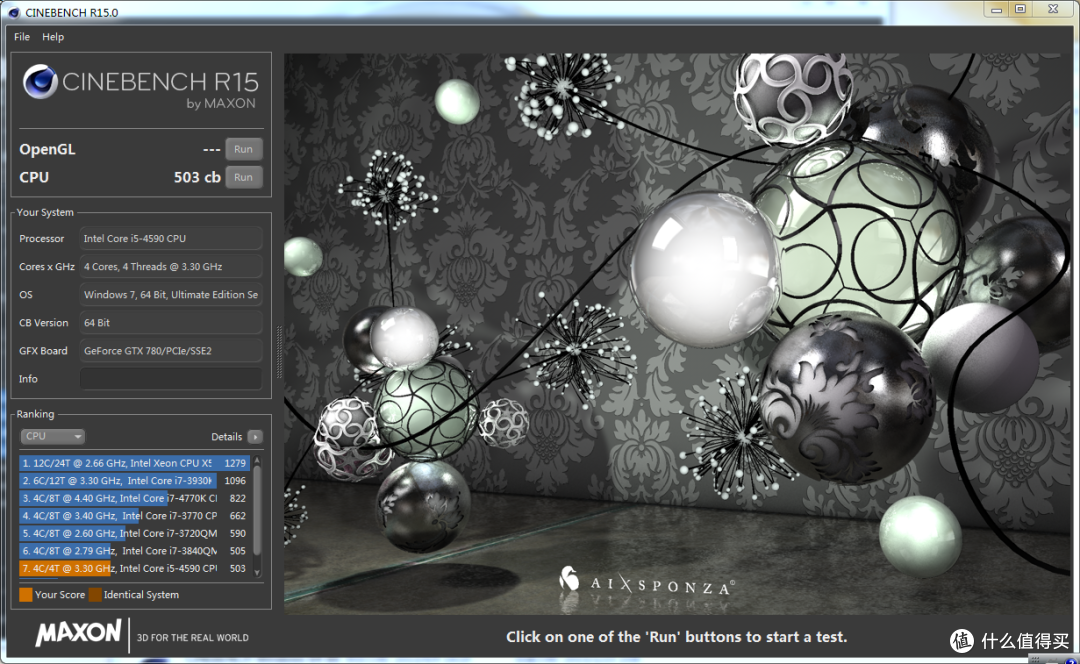Click the CB Version 64 Bit field
Image resolution: width=1080 pixels, height=664 pixels.
(171, 322)
